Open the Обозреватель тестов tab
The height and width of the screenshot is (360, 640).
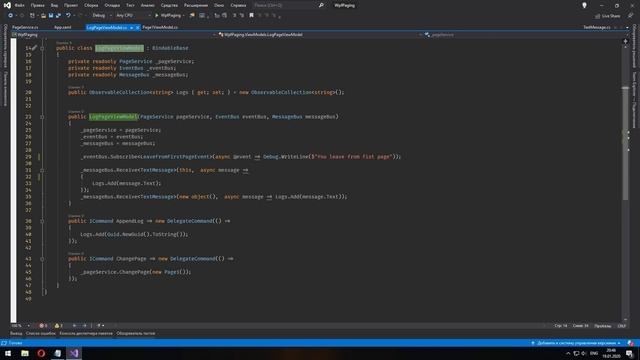coord(136,333)
